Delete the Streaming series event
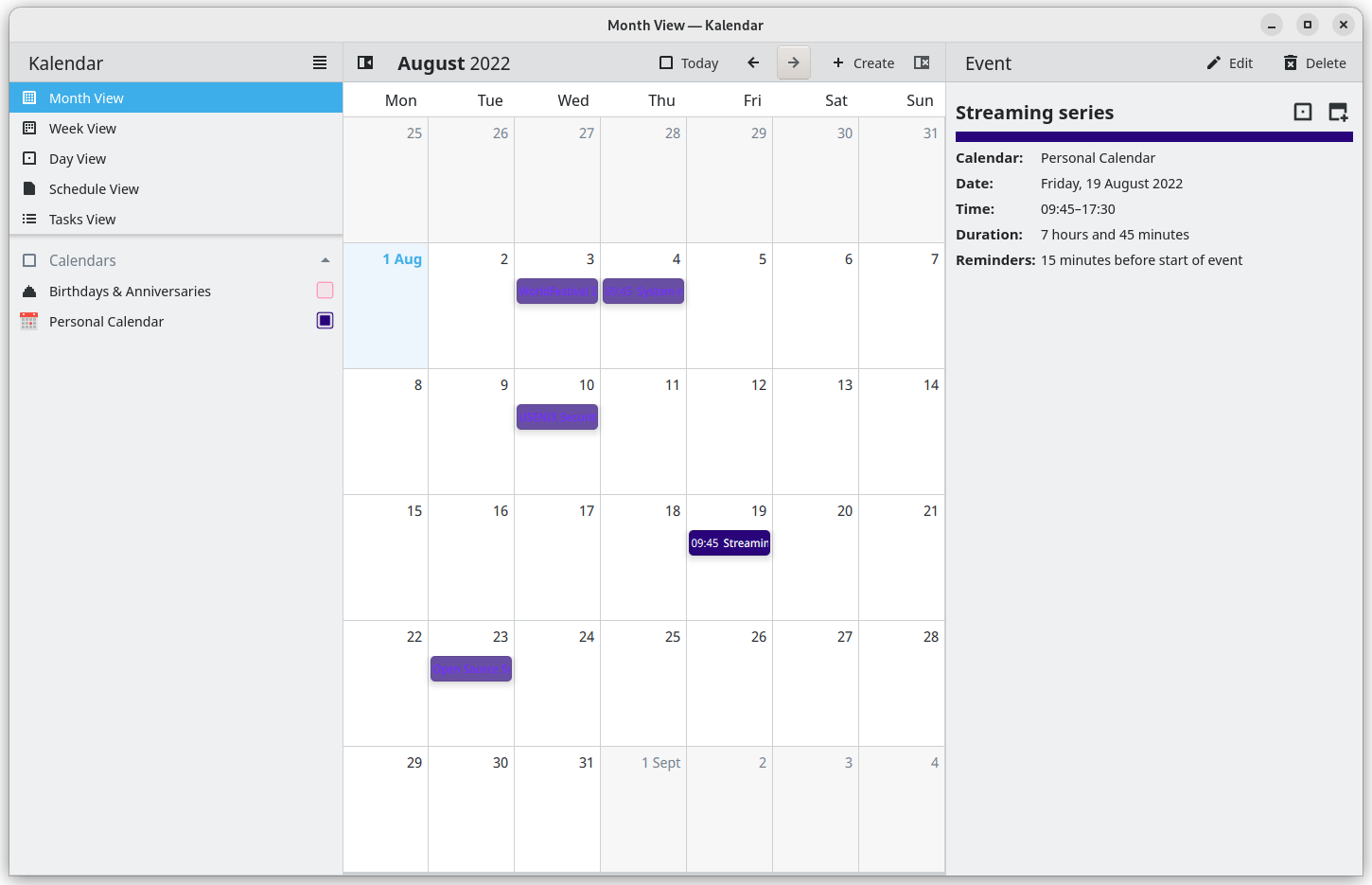 click(1314, 62)
